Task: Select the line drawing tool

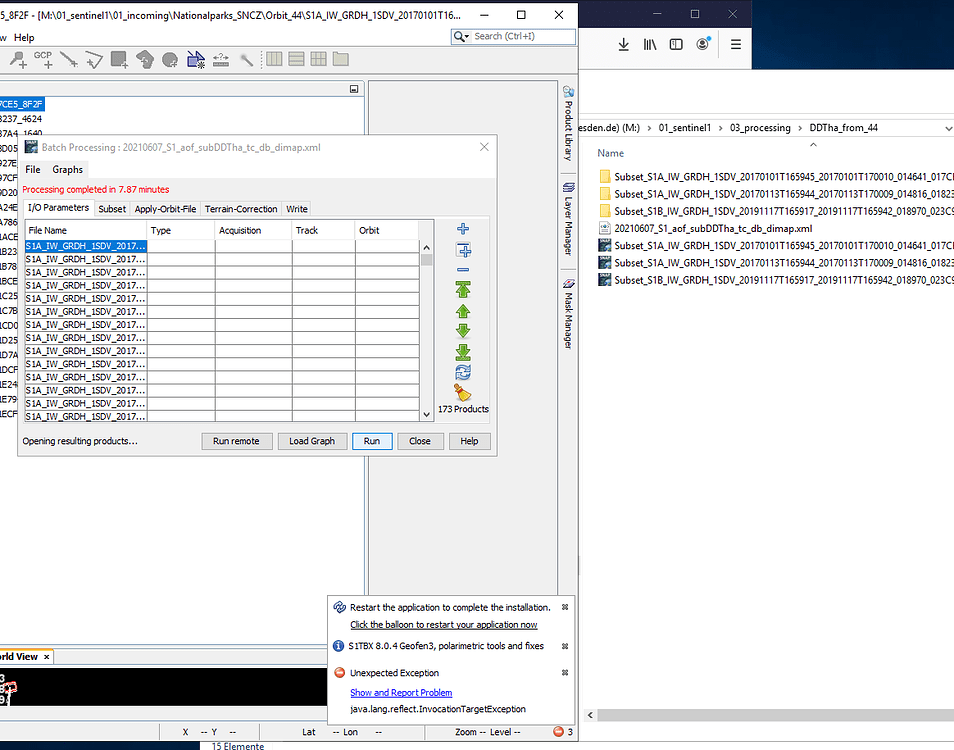Action: click(68, 58)
